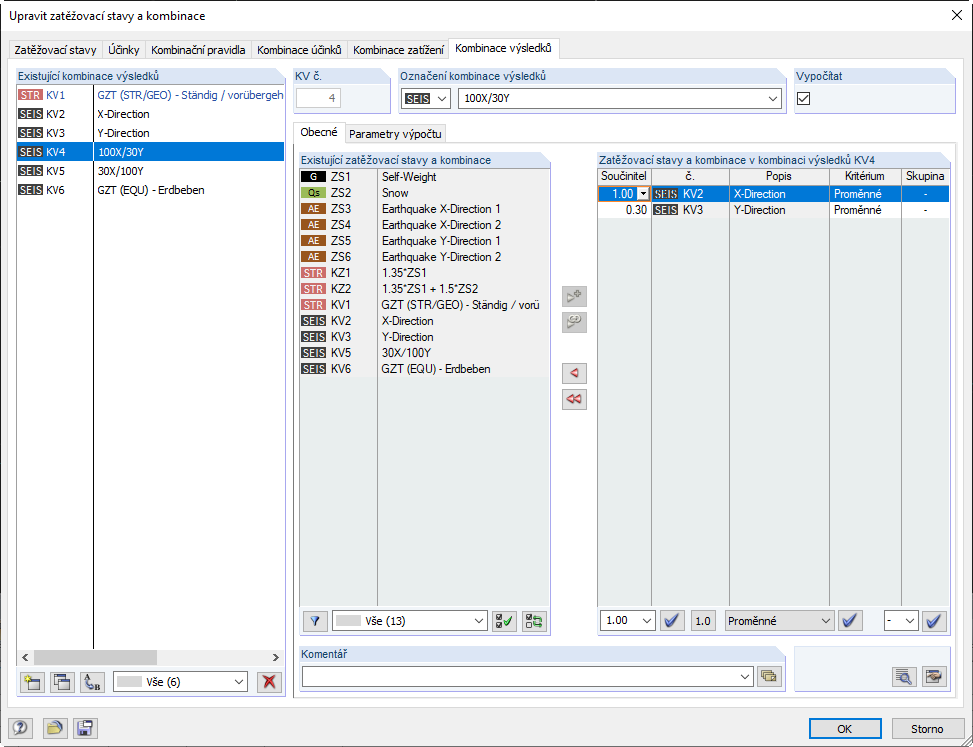This screenshot has width=973, height=747.
Task: Remove selected item with single red arrow
Action: (574, 373)
